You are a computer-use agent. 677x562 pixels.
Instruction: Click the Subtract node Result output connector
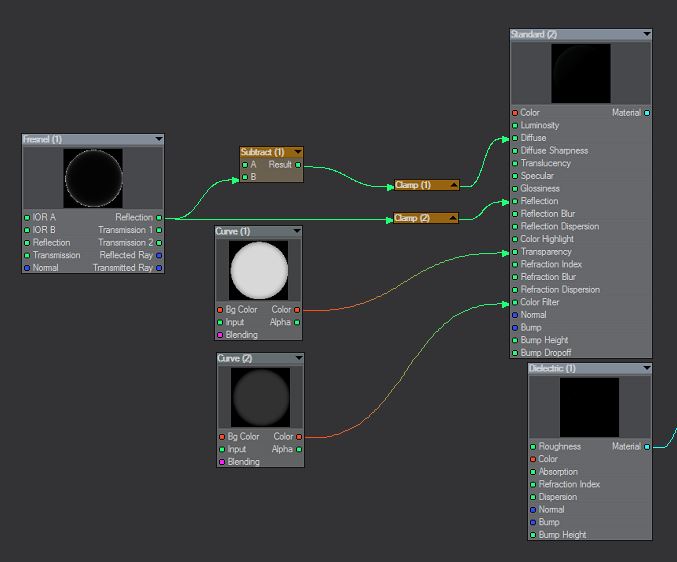[299, 165]
